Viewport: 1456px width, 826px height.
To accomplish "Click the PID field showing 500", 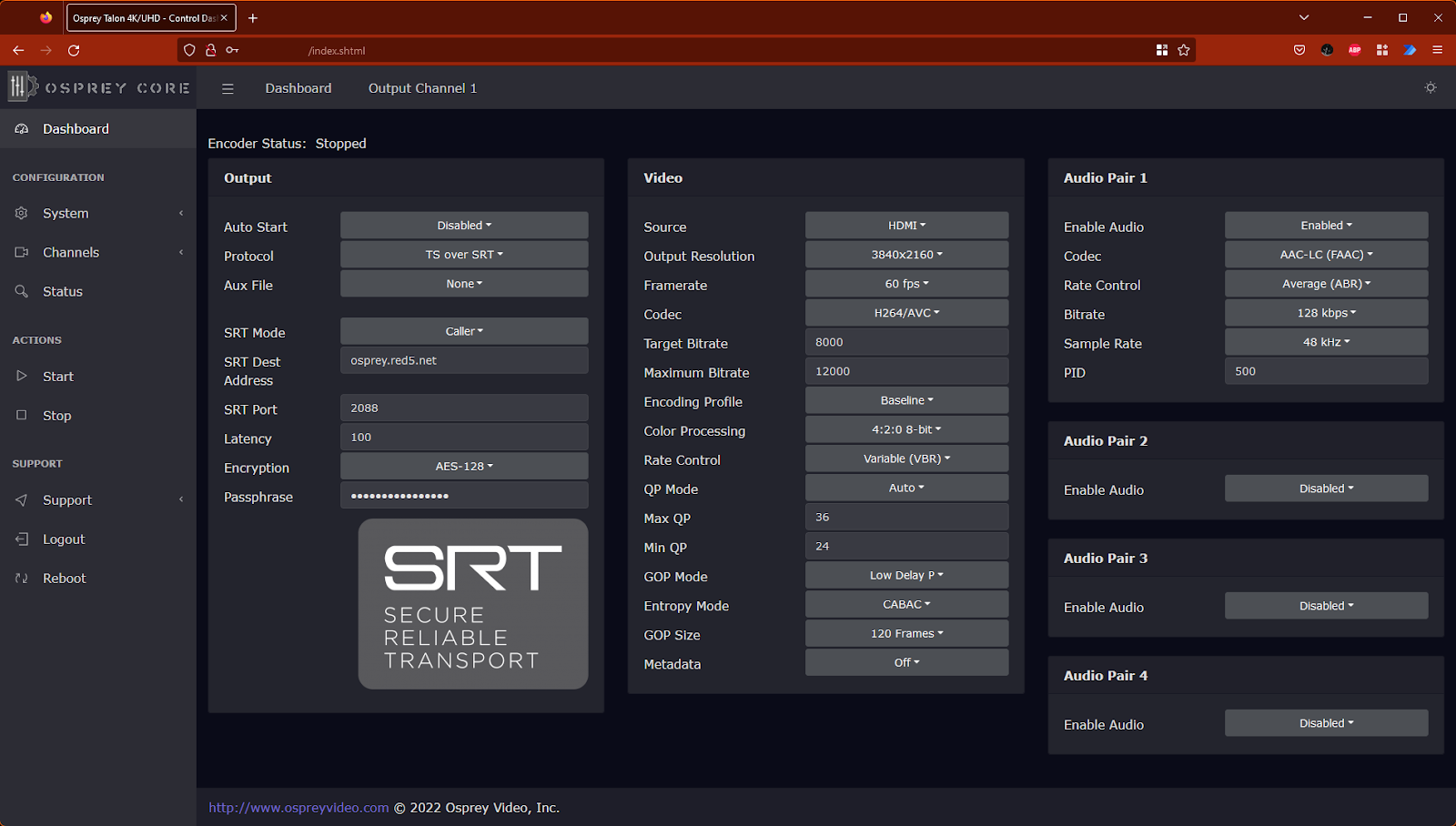I will pos(1326,371).
